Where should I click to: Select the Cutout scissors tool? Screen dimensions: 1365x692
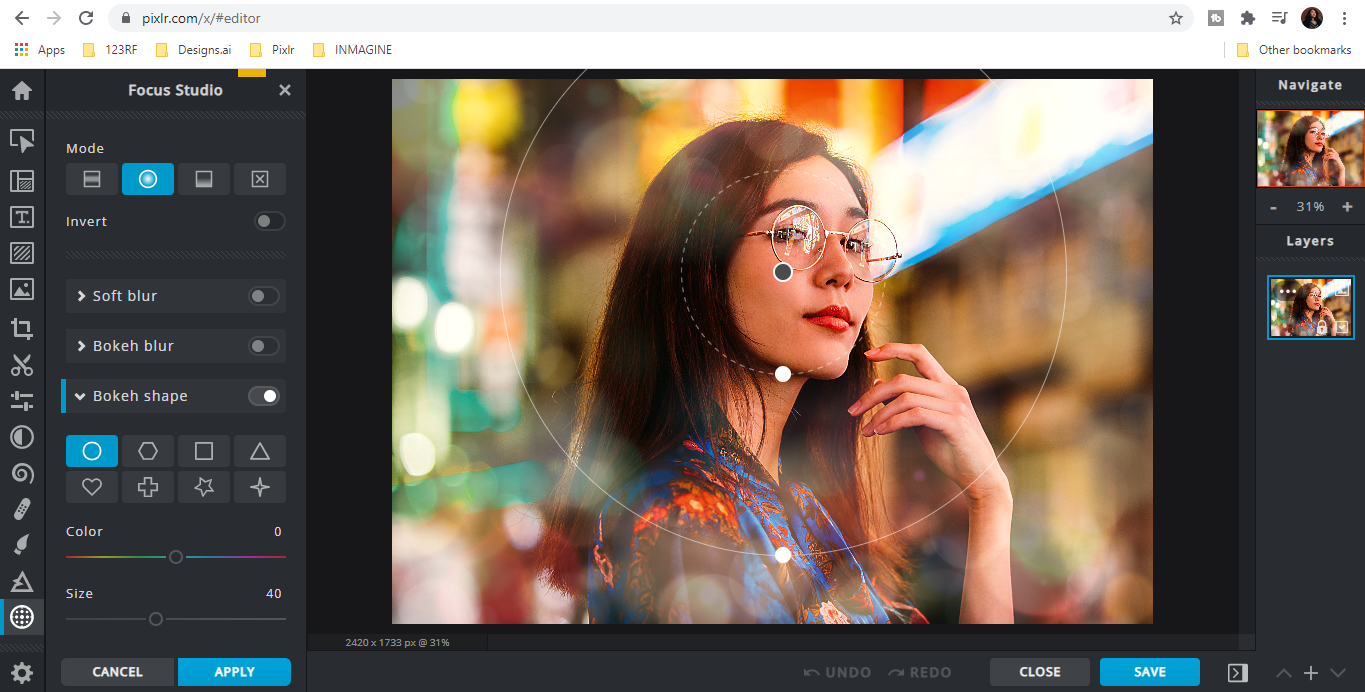[22, 365]
